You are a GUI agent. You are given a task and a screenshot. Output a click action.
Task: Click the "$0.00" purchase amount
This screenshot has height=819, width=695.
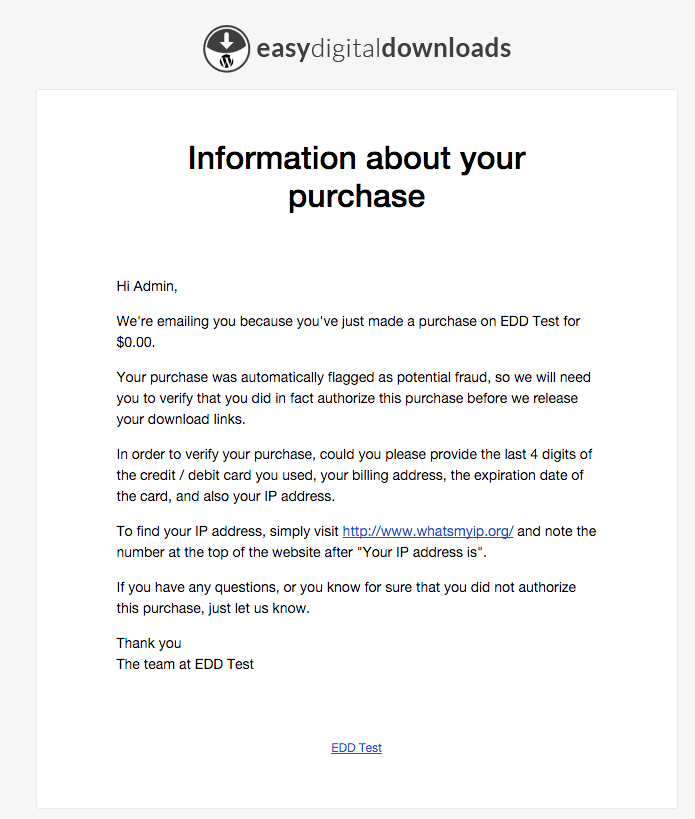(136, 342)
